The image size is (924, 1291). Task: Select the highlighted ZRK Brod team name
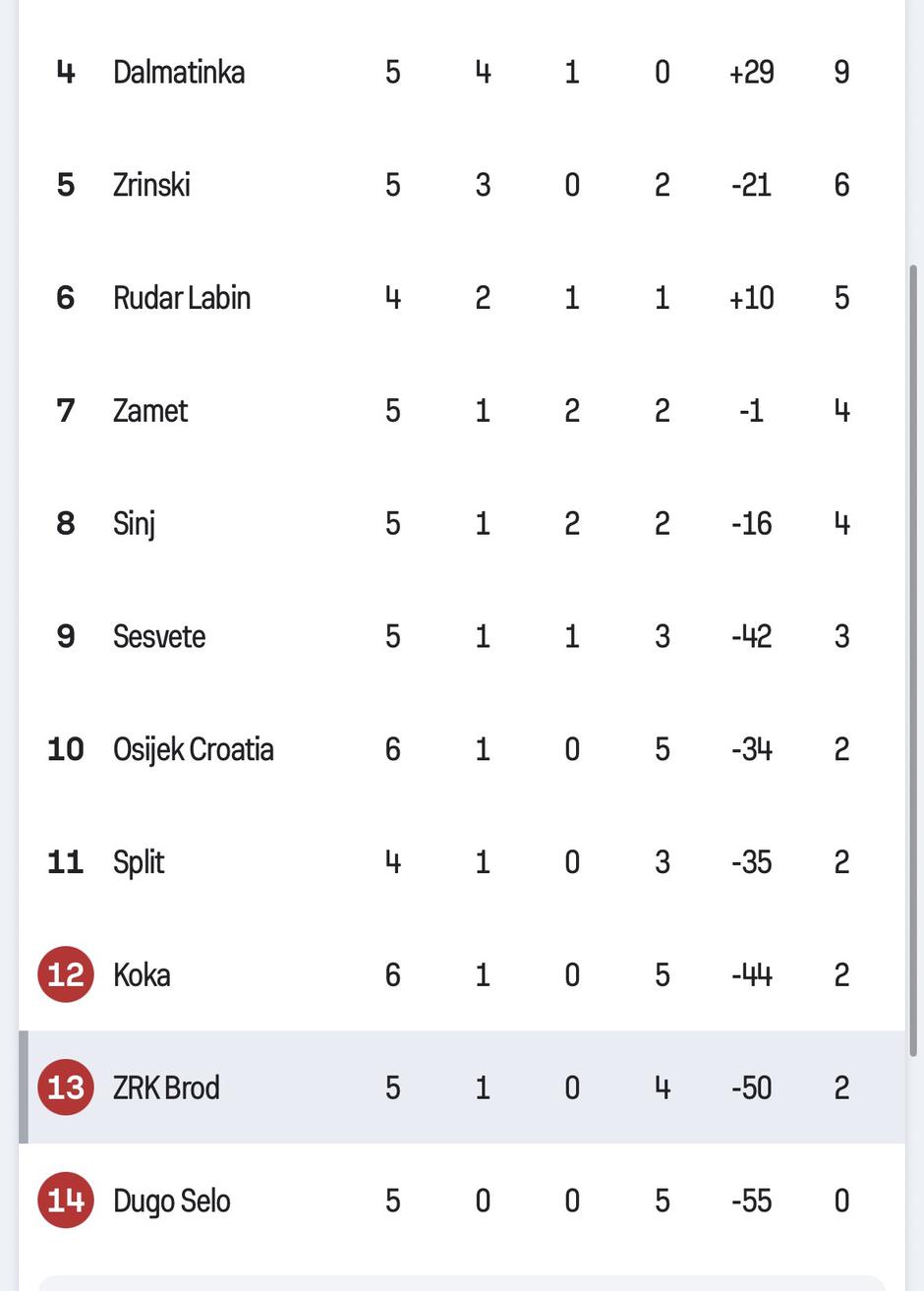166,1087
